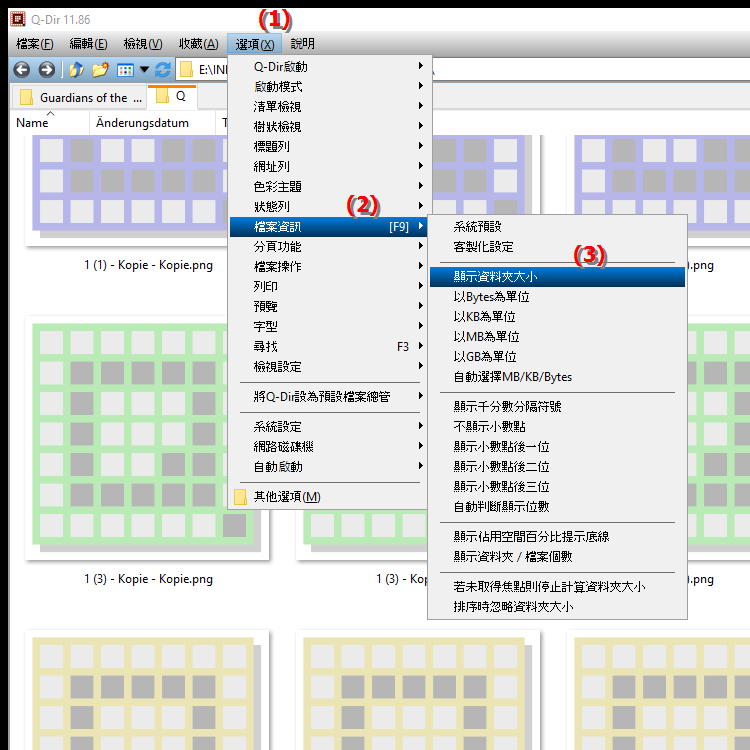Open the 檢視(V) menu

point(143,44)
